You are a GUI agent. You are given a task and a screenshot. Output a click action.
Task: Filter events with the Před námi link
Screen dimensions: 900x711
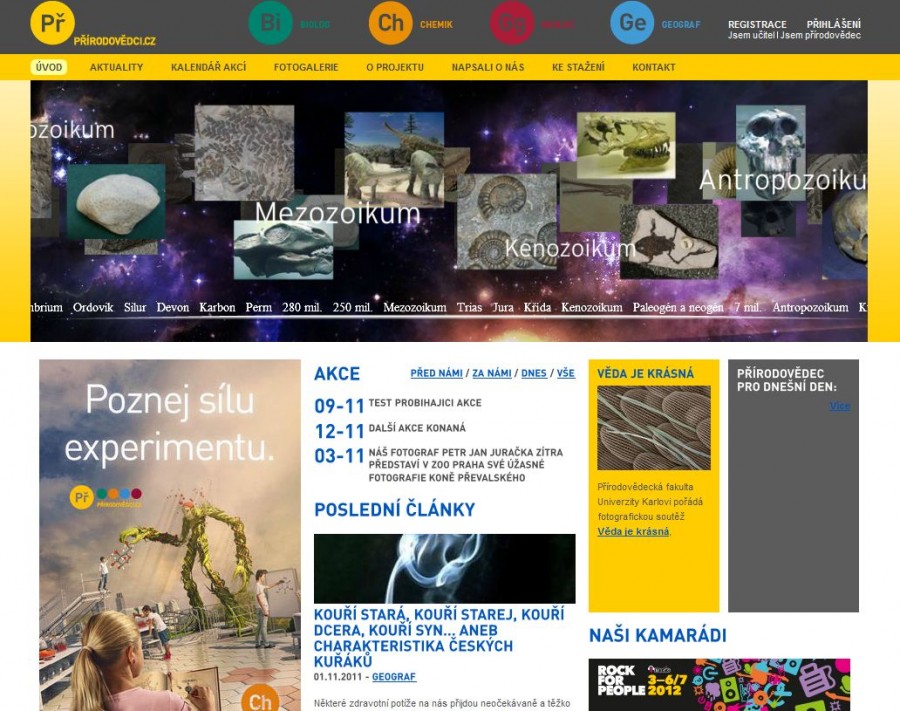pyautogui.click(x=436, y=374)
